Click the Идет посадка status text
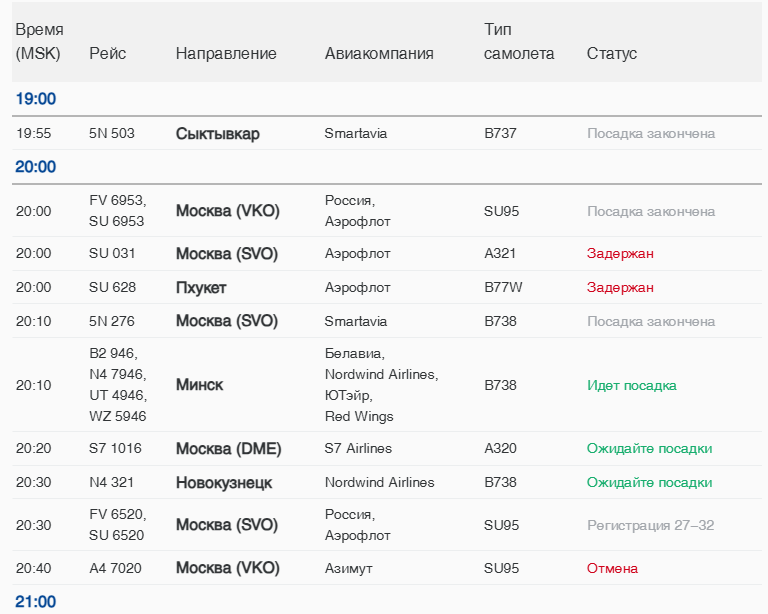Screen dimensions: 768x614 631,385
